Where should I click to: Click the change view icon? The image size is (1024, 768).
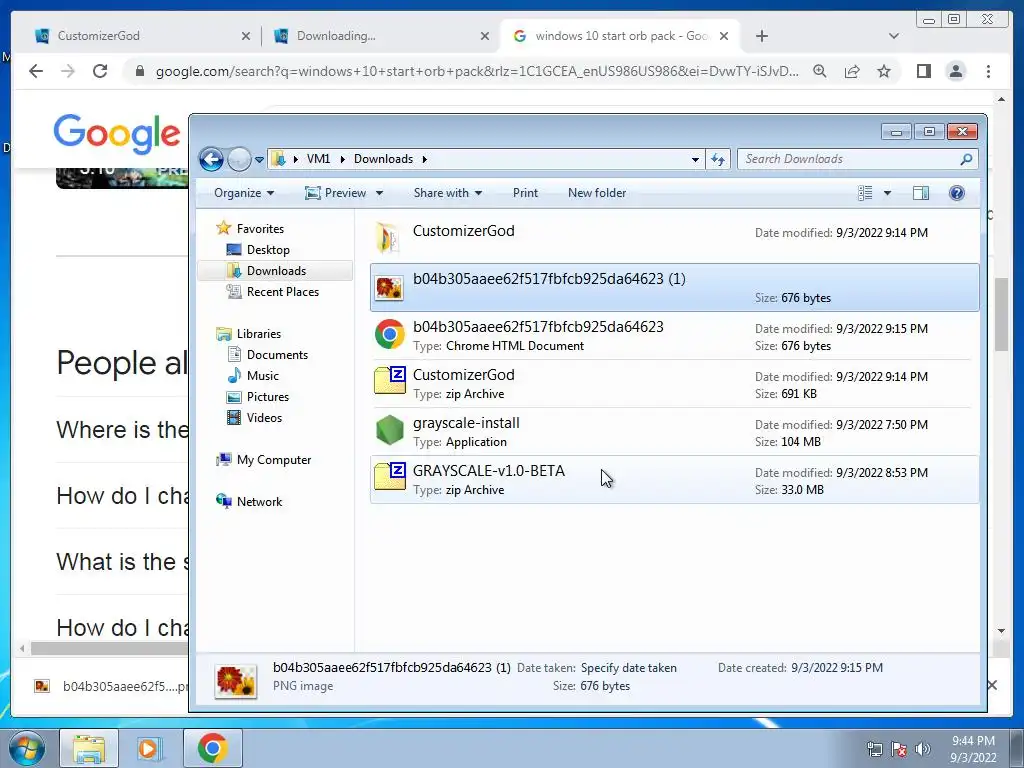865,193
